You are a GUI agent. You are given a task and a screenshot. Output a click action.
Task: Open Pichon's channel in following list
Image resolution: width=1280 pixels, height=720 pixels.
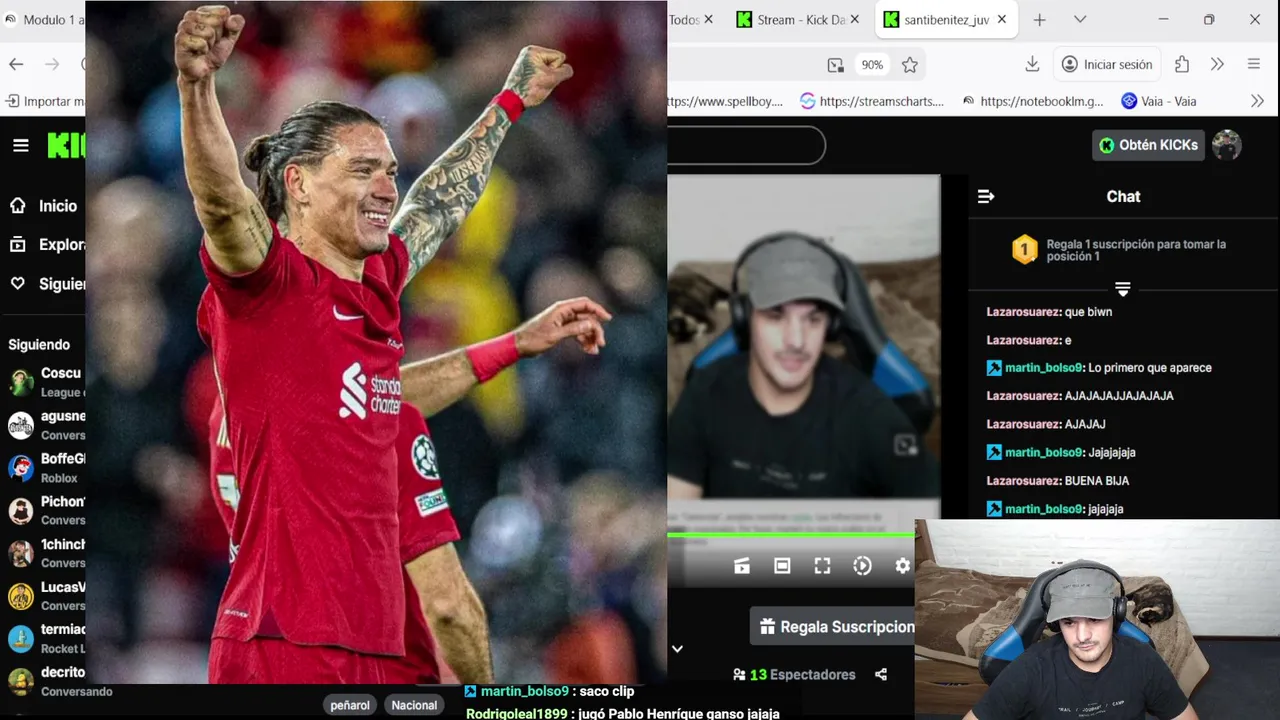coord(45,510)
